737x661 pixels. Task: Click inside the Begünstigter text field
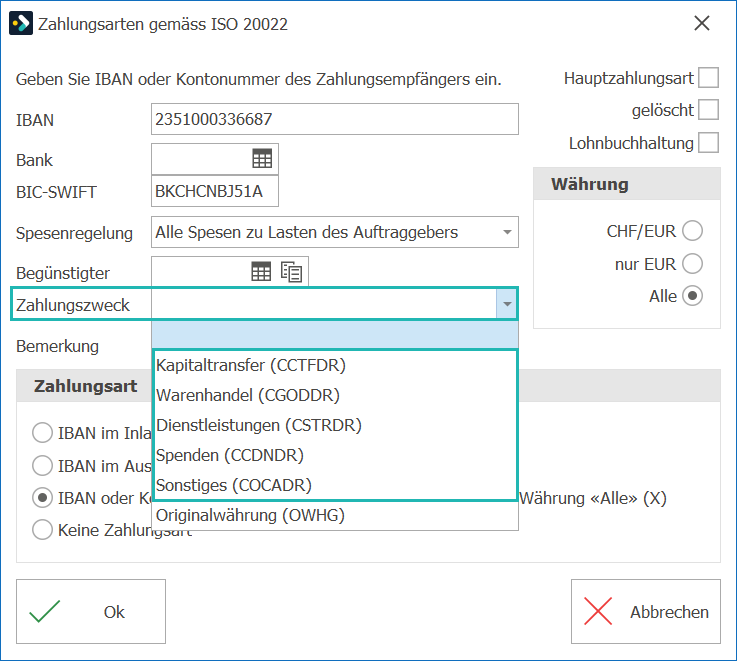(201, 272)
